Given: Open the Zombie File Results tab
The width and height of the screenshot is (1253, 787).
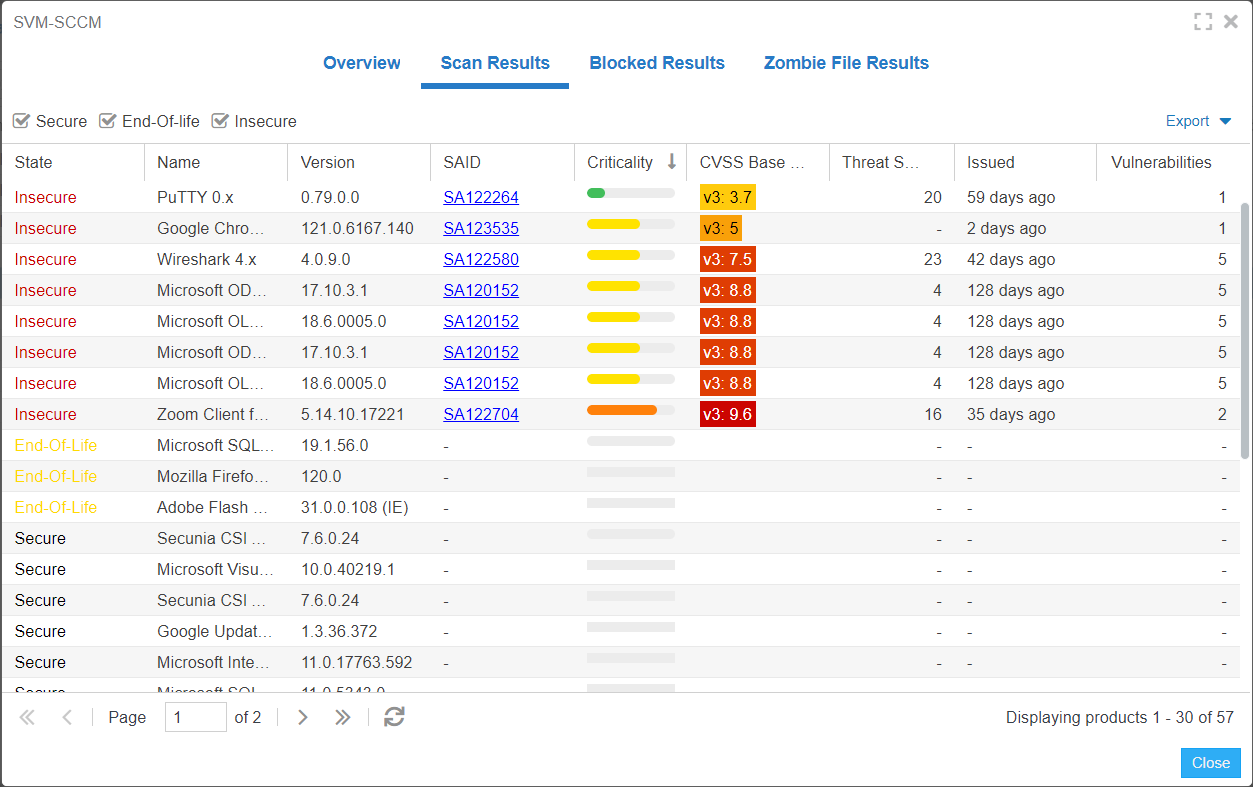Looking at the screenshot, I should click(x=846, y=63).
